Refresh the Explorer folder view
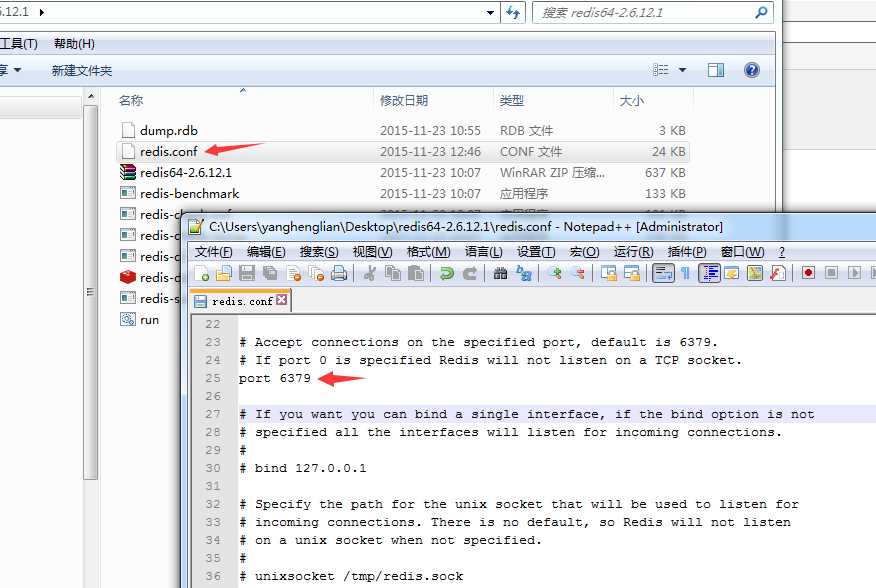This screenshot has height=588, width=876. point(513,12)
